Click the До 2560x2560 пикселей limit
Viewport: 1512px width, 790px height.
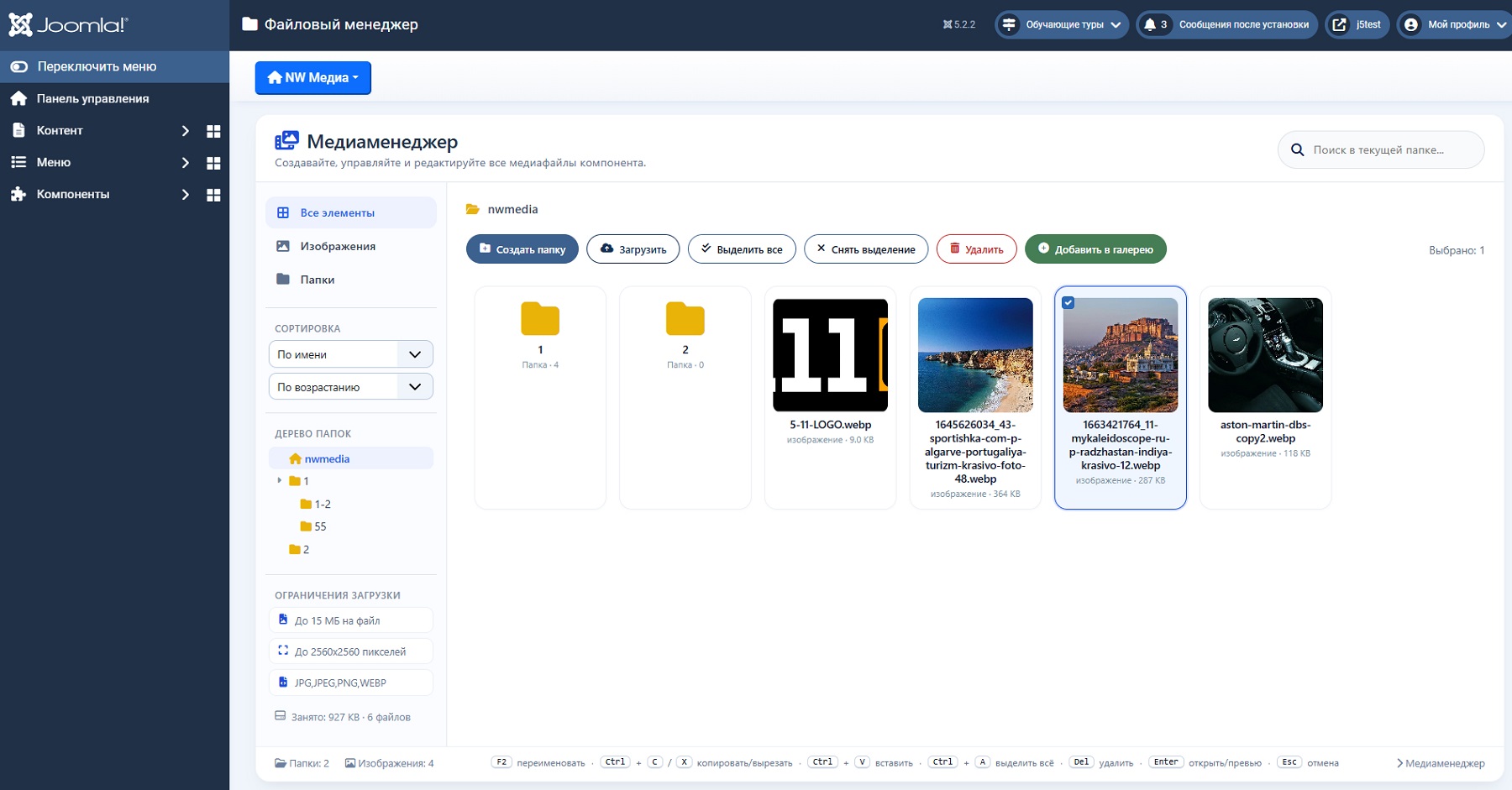coord(351,651)
